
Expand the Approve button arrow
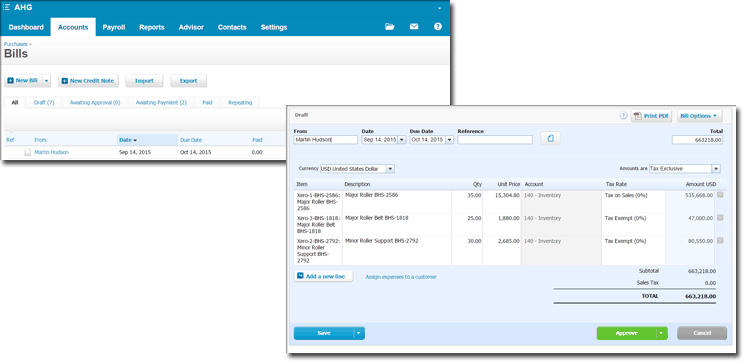pyautogui.click(x=662, y=333)
